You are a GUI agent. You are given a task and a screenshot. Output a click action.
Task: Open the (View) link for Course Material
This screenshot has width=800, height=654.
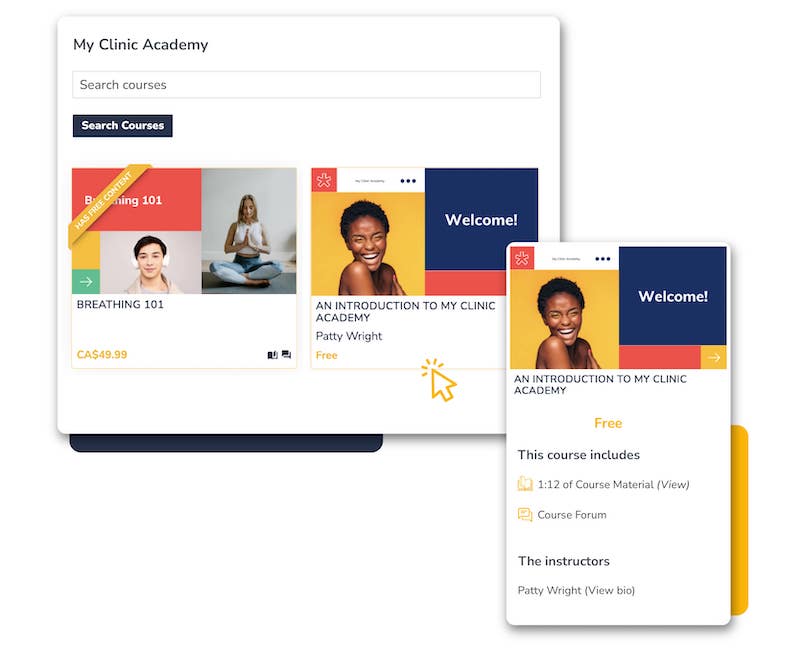pyautogui.click(x=673, y=485)
